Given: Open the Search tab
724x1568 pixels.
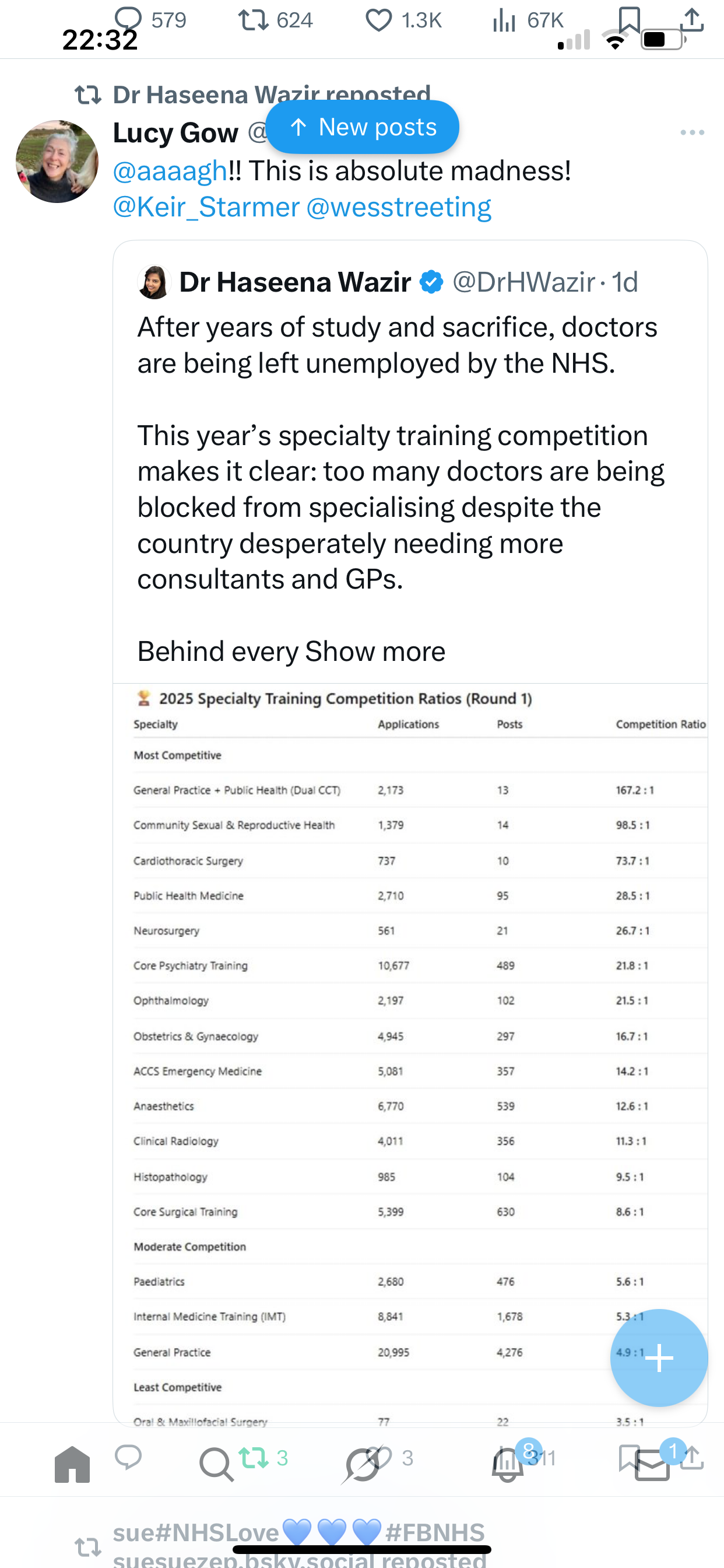Looking at the screenshot, I should (216, 1464).
